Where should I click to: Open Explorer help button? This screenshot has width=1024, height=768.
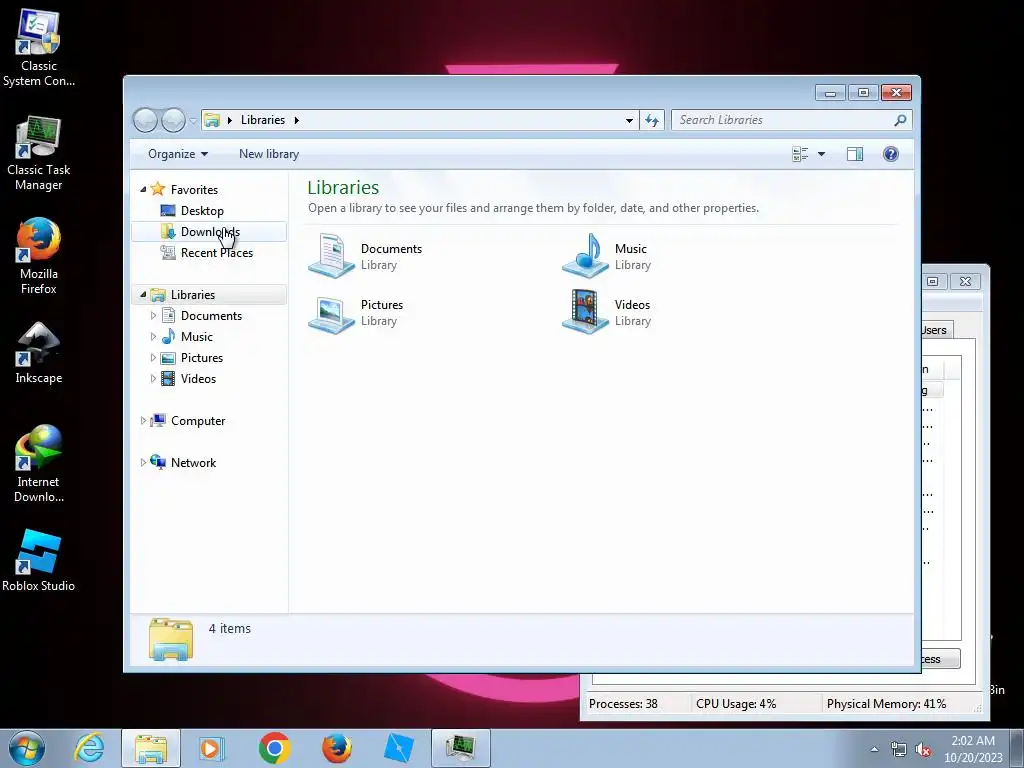click(891, 154)
